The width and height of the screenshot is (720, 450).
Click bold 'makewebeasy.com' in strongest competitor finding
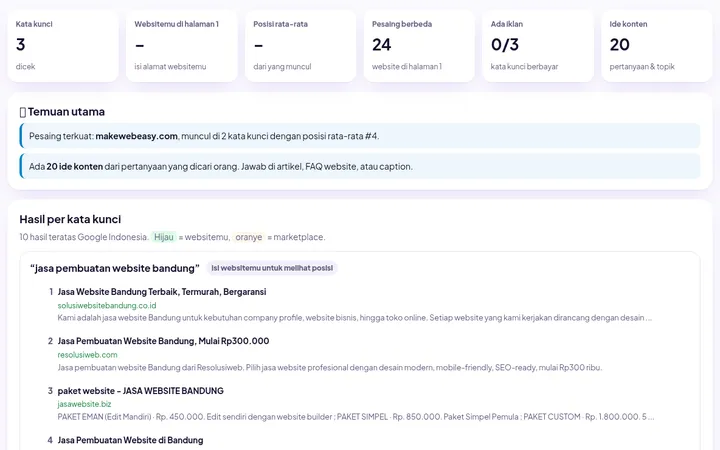tap(136, 136)
